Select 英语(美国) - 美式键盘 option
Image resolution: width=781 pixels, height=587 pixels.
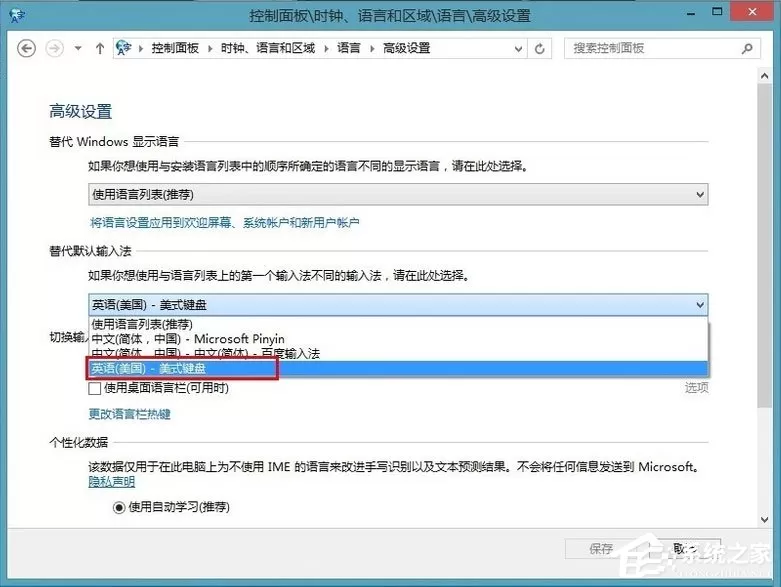tap(398, 368)
